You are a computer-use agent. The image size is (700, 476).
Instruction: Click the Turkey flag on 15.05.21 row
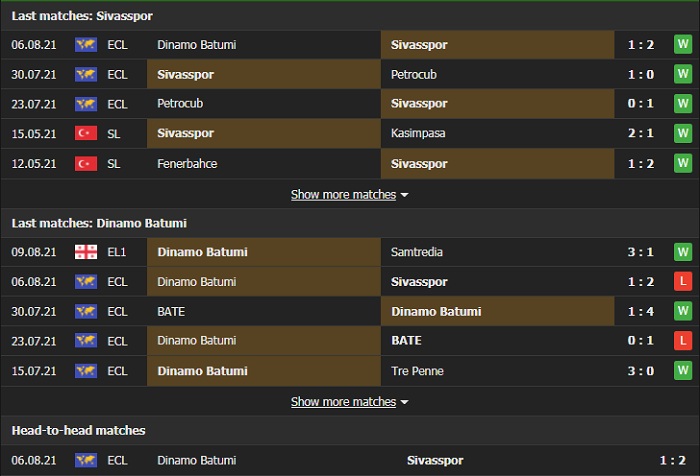86,133
